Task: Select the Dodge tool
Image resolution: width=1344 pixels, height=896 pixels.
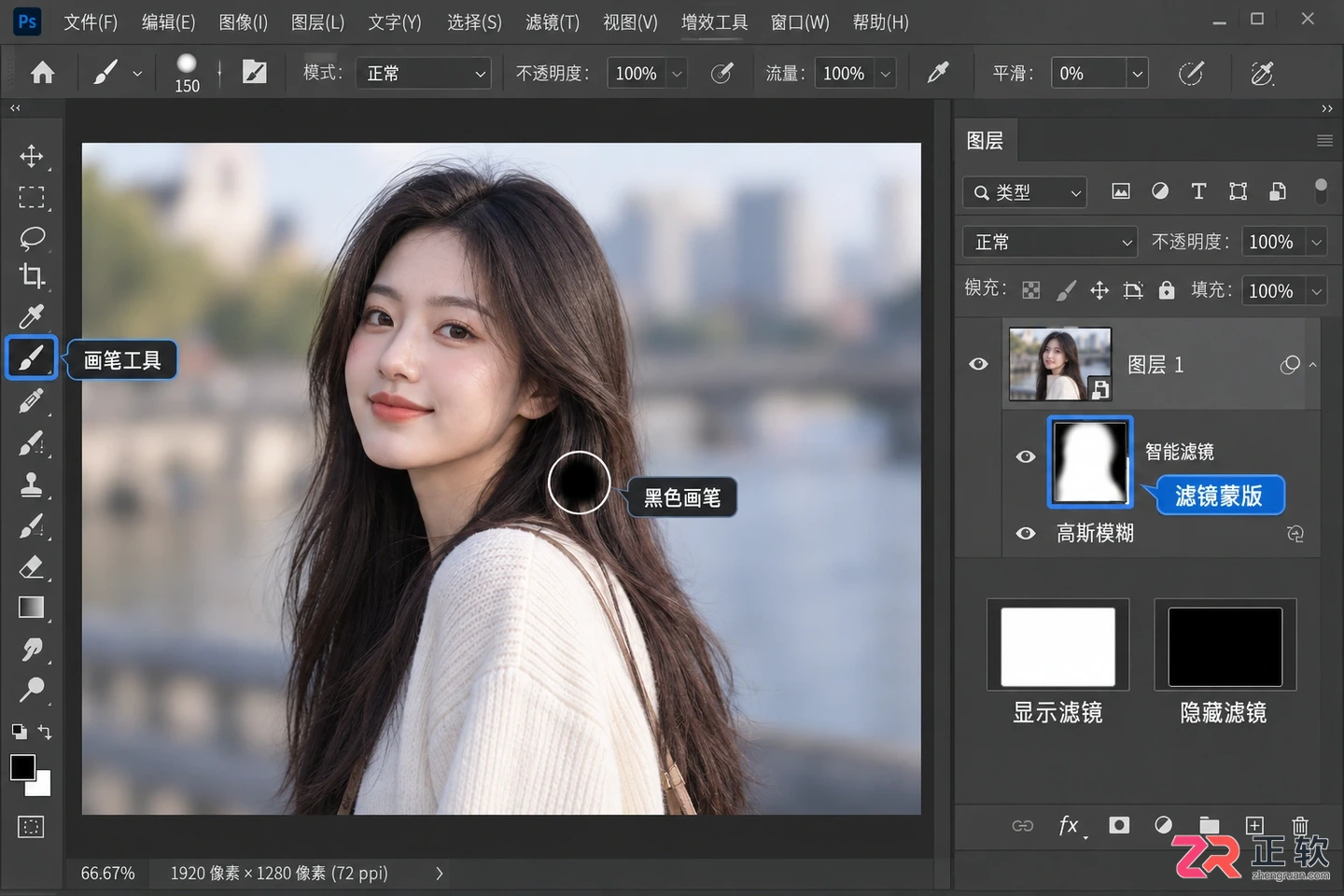Action: [32, 690]
